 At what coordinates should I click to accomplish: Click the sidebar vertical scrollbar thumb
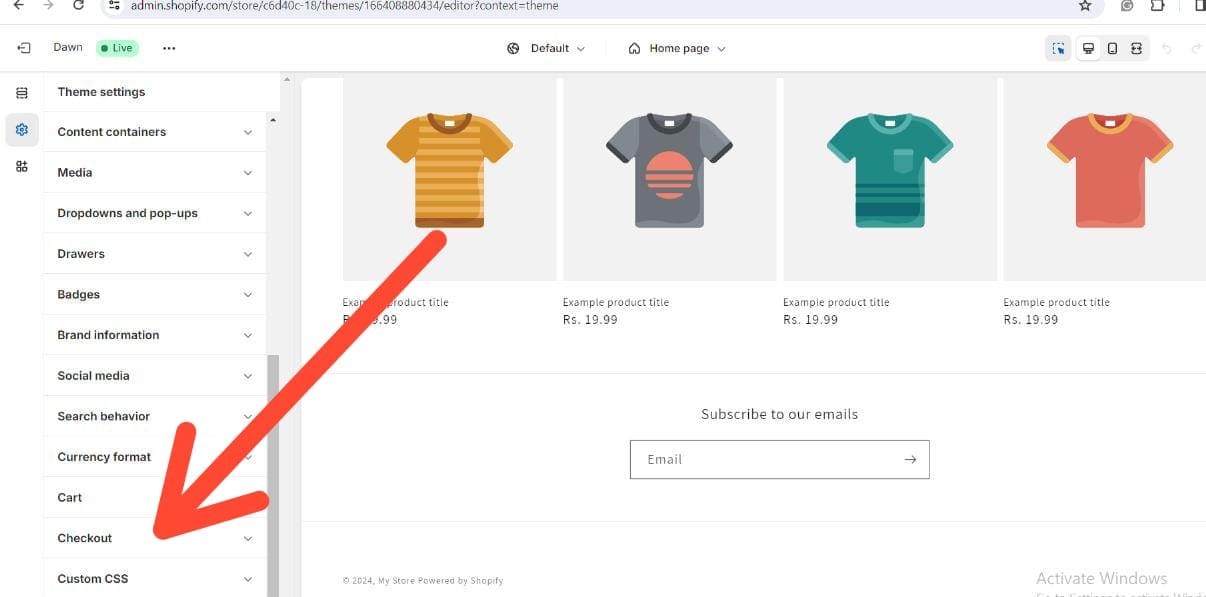pyautogui.click(x=273, y=476)
